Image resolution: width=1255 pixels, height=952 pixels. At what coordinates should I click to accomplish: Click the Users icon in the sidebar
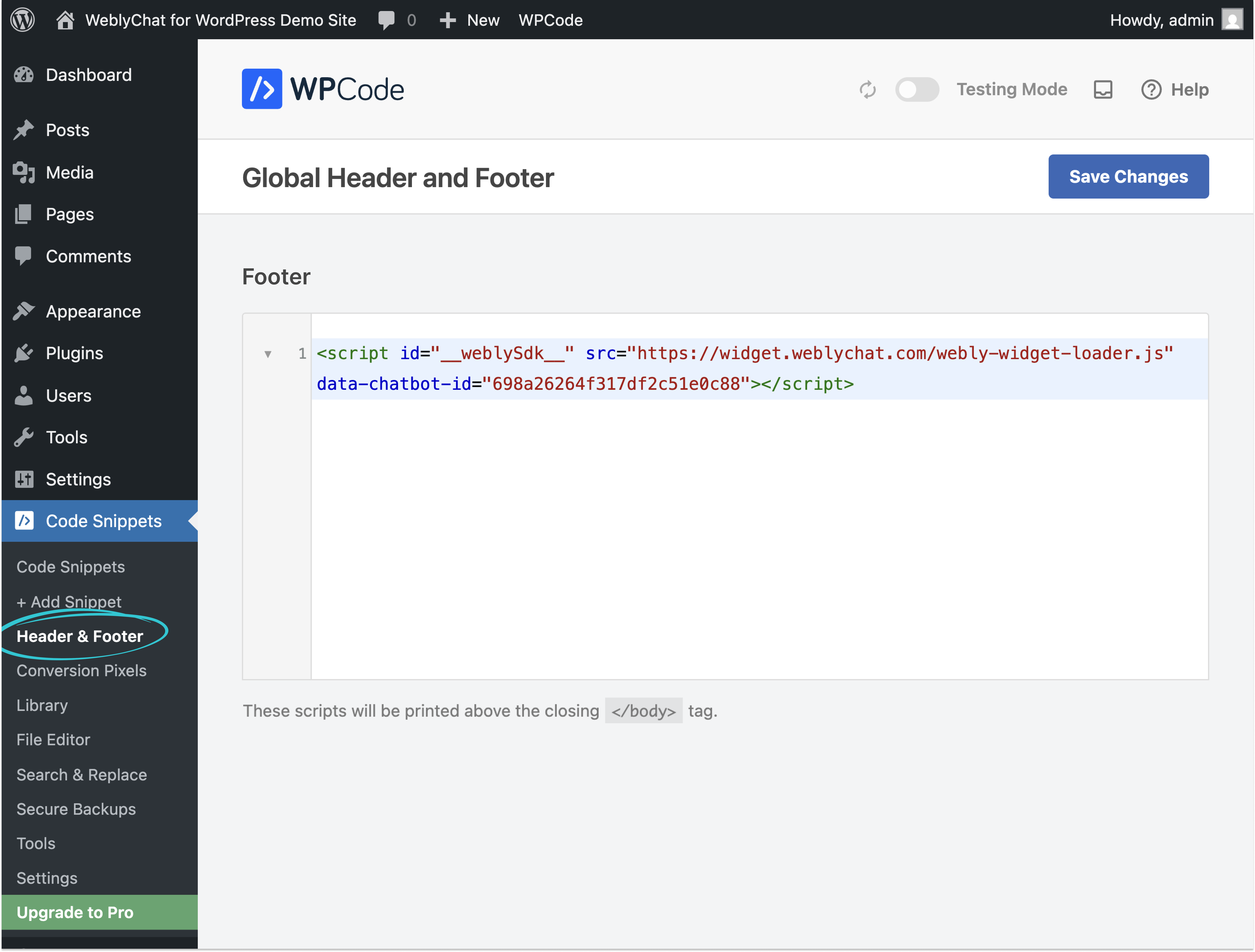coord(24,396)
